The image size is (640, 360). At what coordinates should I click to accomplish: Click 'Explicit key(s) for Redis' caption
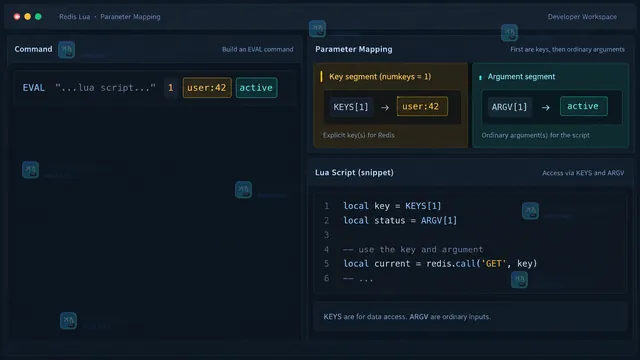358,135
